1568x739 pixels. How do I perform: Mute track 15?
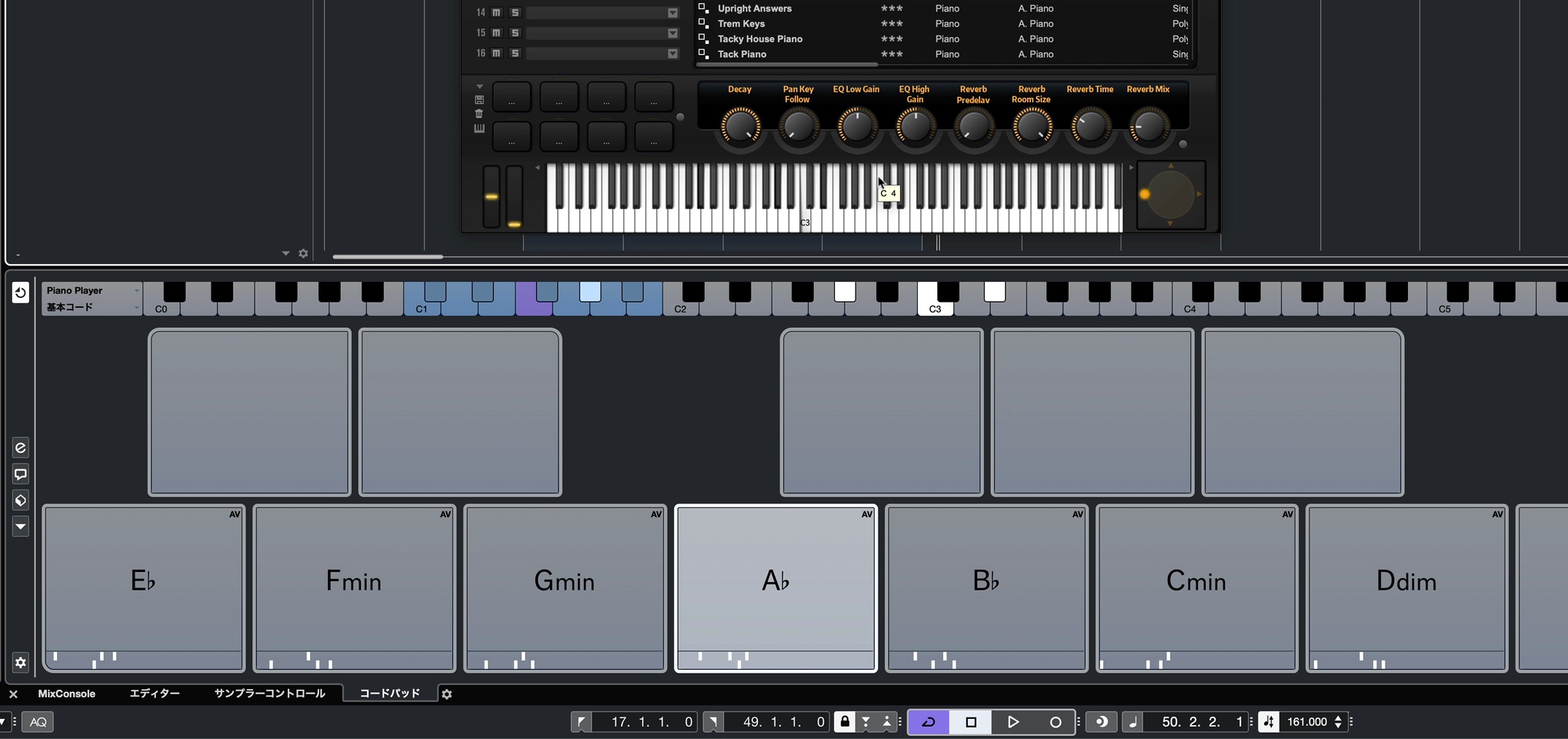(496, 33)
